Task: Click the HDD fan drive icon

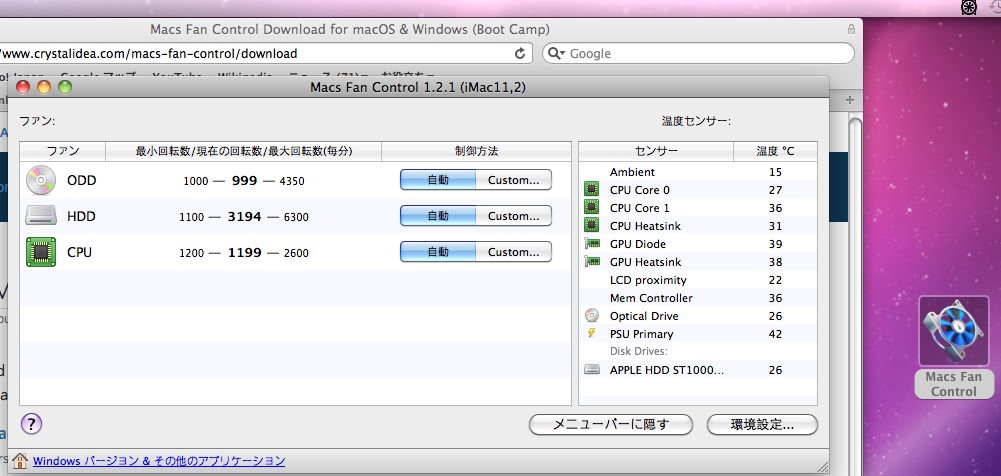Action: point(41,216)
